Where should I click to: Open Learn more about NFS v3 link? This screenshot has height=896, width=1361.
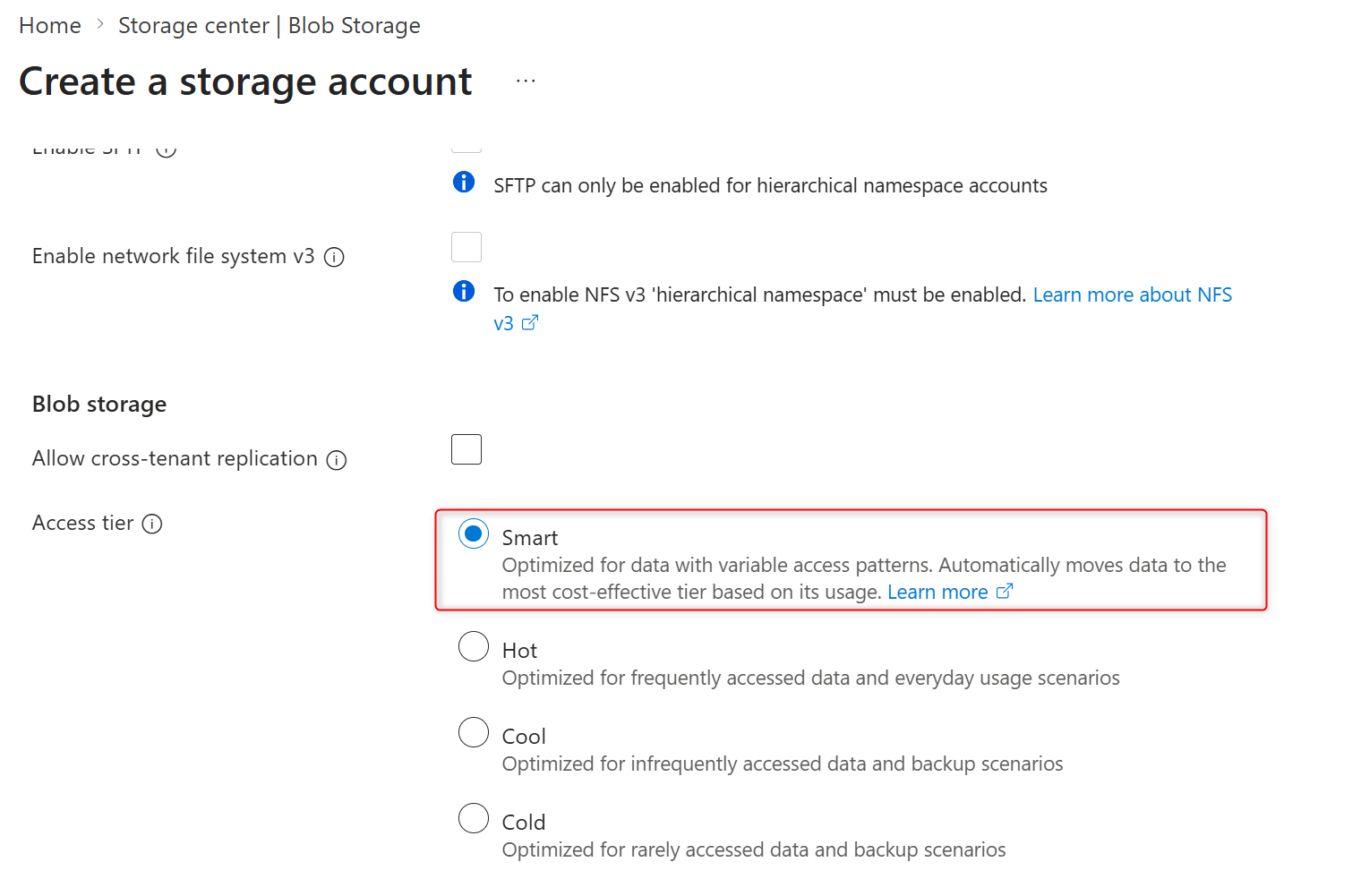1132,295
